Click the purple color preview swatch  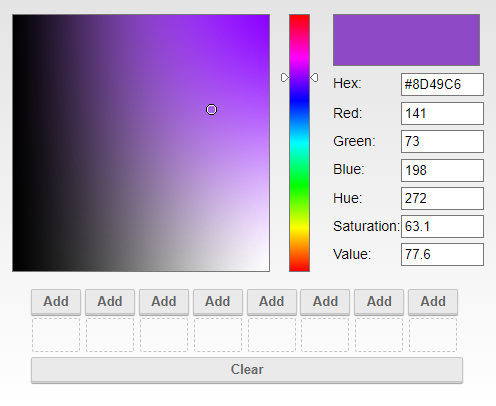pos(406,40)
